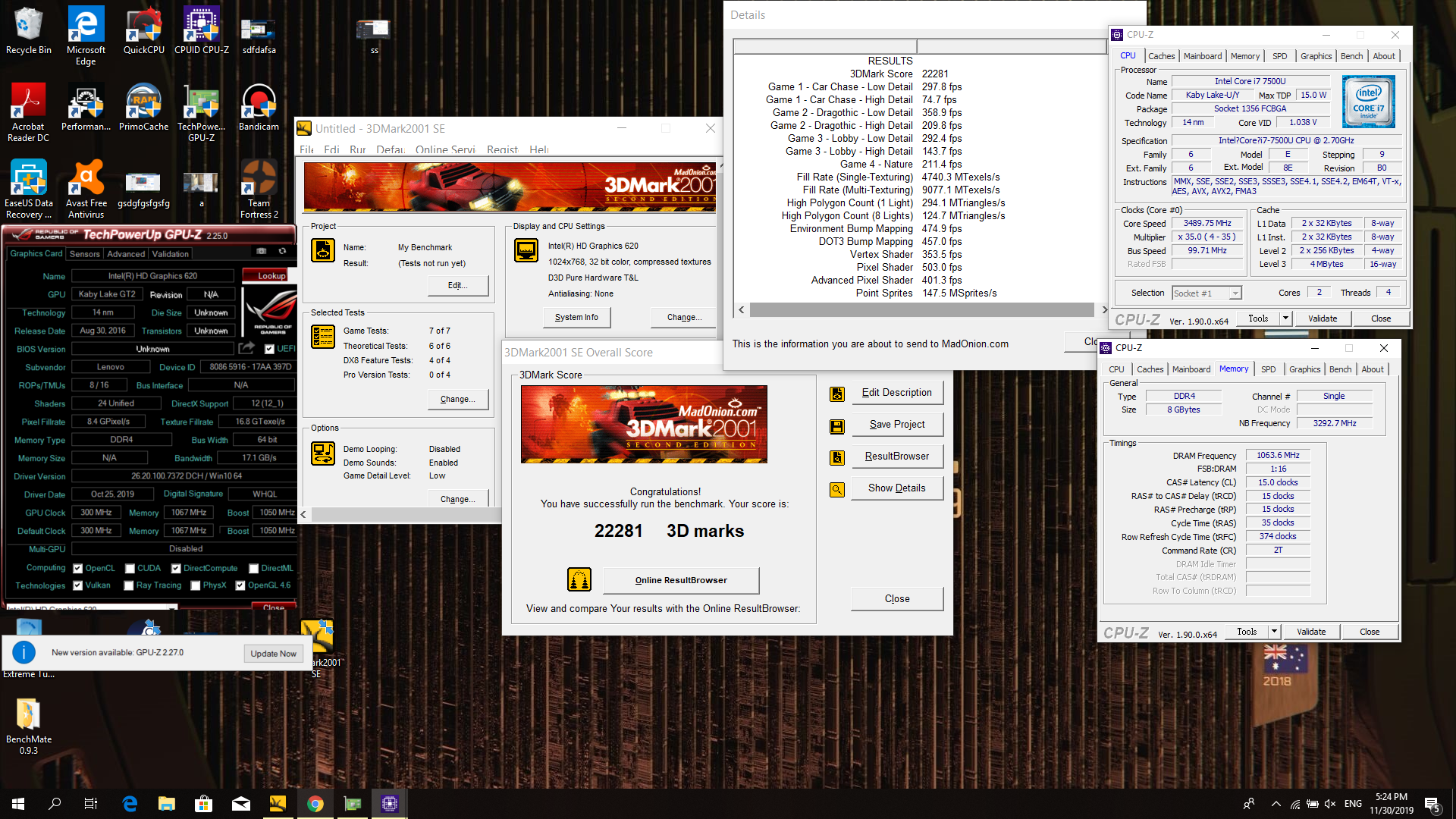Open Online Services menu in 3DMark2001

[445, 149]
